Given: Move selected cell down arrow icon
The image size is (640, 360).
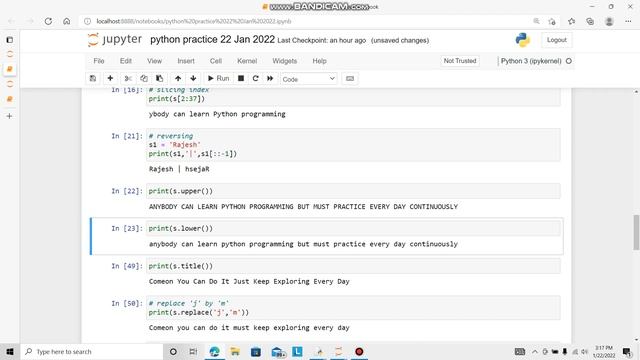Looking at the screenshot, I should click(x=193, y=78).
